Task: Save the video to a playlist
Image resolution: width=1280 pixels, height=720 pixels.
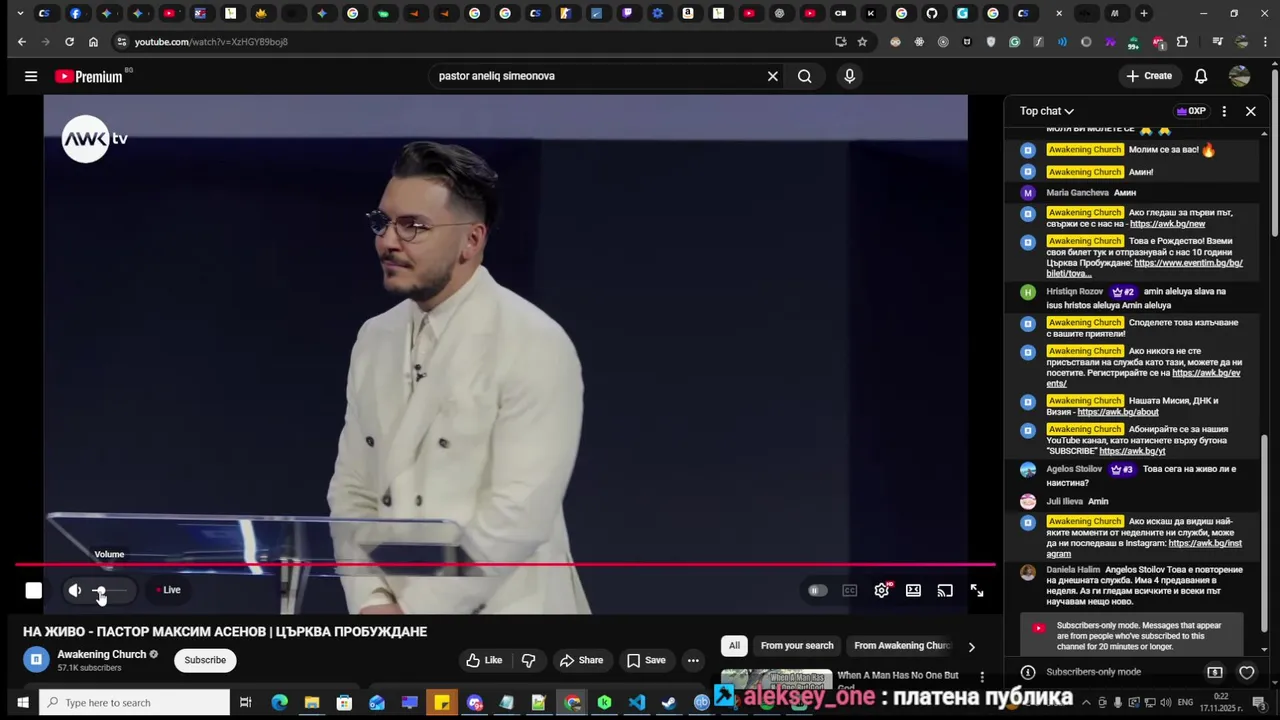Action: click(646, 660)
